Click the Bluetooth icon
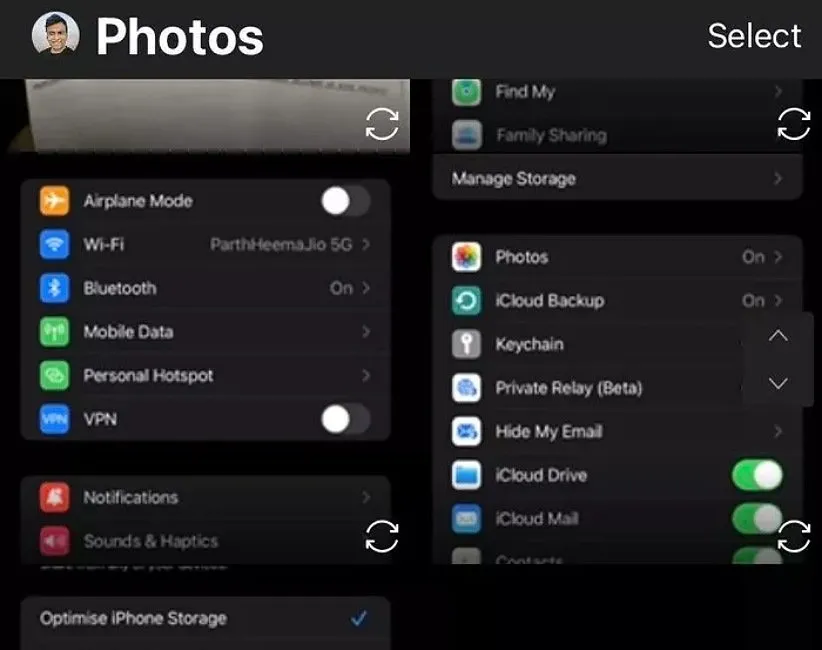 (54, 288)
